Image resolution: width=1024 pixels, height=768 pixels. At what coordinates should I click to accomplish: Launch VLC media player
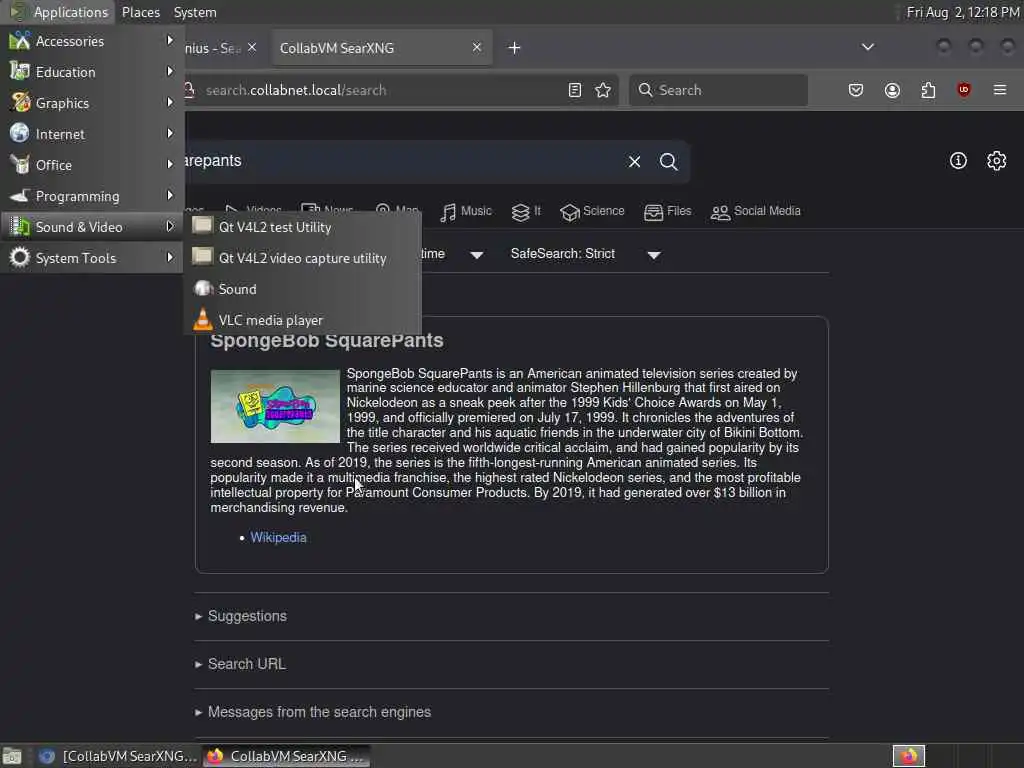pyautogui.click(x=302, y=320)
